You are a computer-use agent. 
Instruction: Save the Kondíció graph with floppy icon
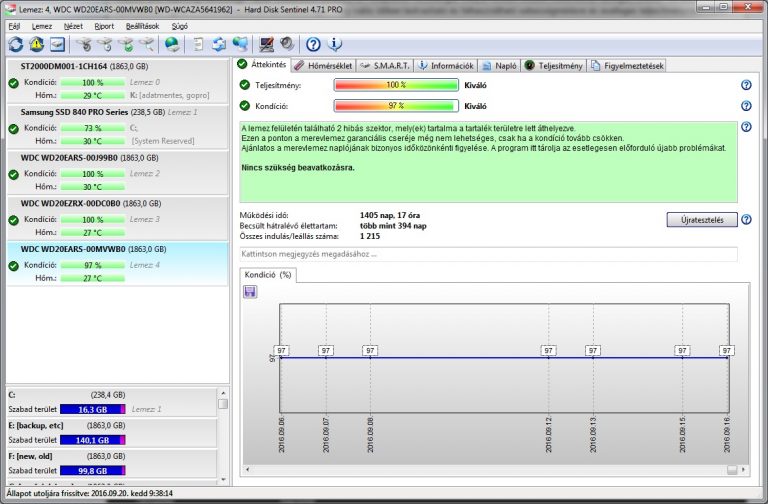click(250, 291)
